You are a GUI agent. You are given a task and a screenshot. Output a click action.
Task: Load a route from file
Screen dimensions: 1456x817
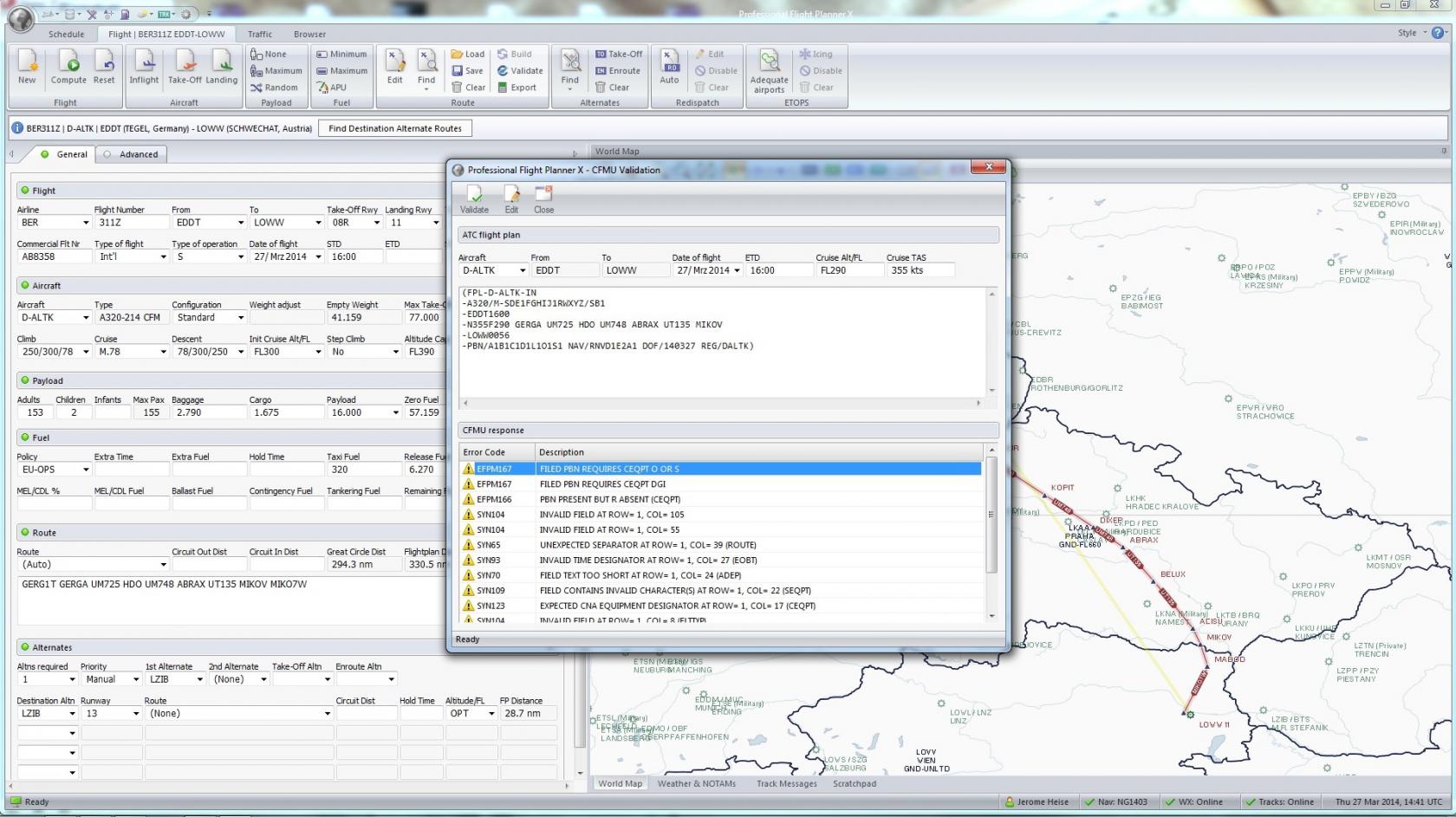click(468, 54)
